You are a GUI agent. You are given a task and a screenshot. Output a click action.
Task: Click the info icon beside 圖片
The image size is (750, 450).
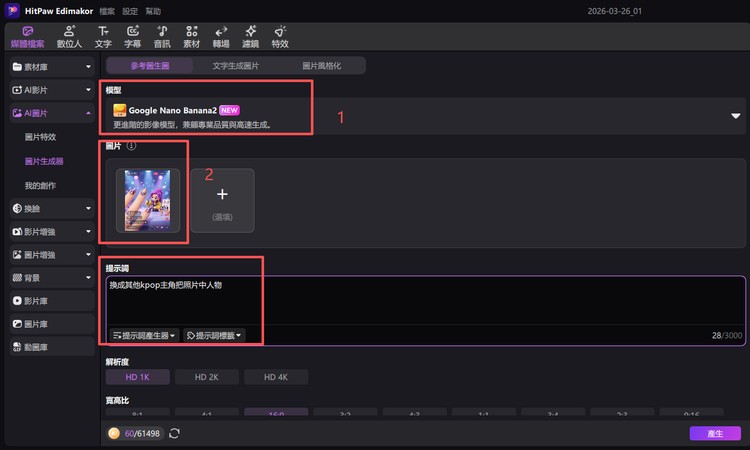click(x=131, y=146)
